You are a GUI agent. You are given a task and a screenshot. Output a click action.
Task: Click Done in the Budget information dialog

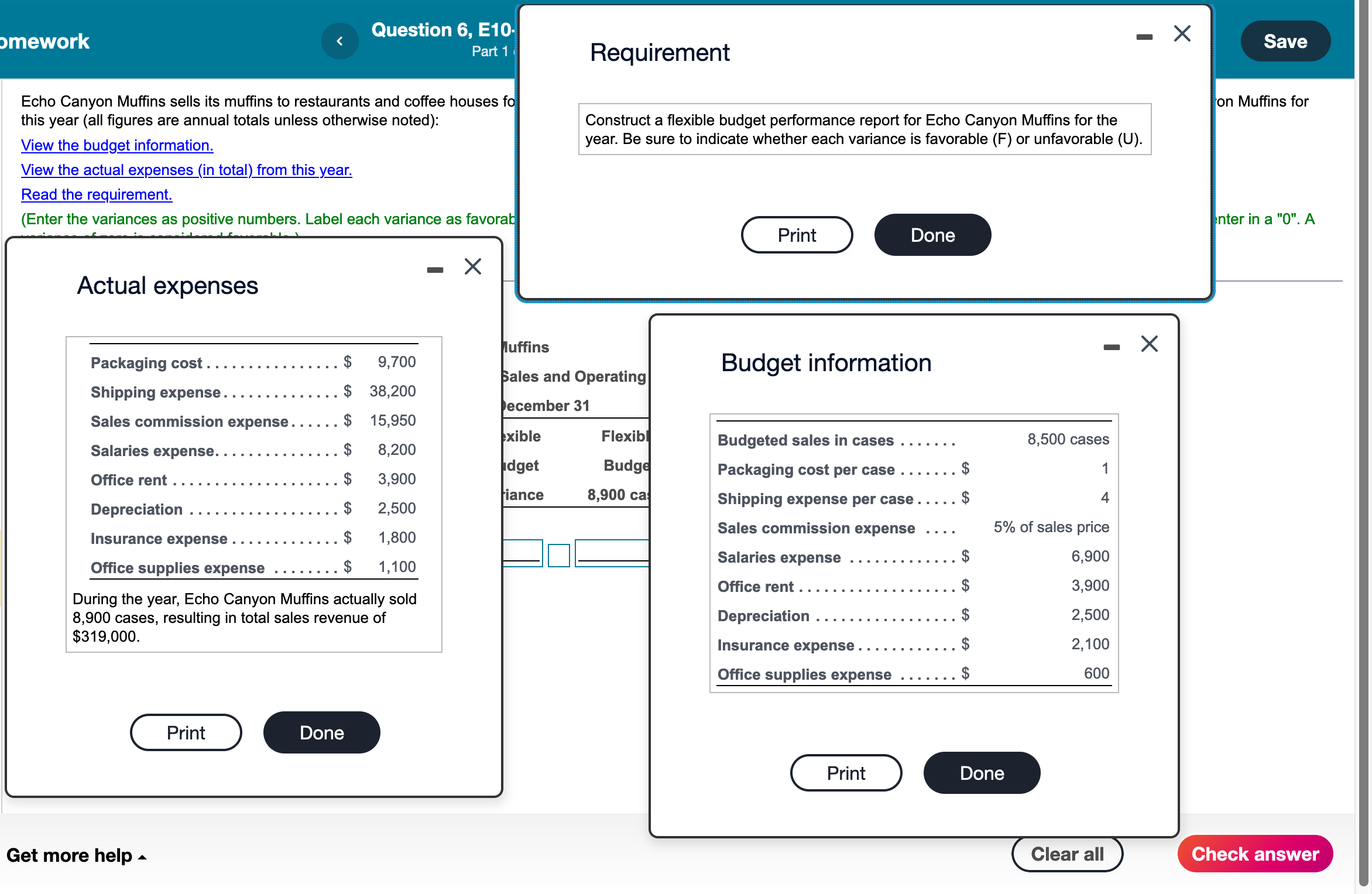[x=982, y=772]
